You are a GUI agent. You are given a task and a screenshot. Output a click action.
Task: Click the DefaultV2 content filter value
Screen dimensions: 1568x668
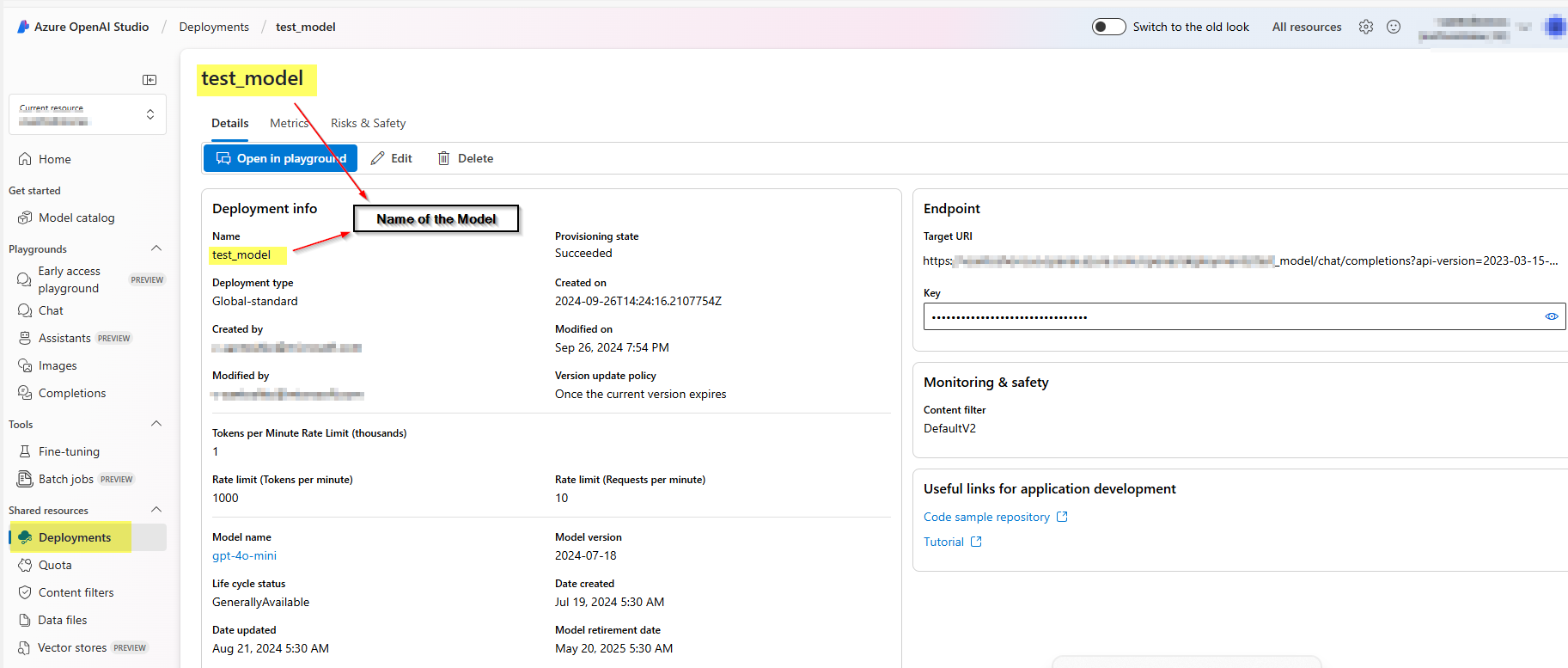pos(949,428)
